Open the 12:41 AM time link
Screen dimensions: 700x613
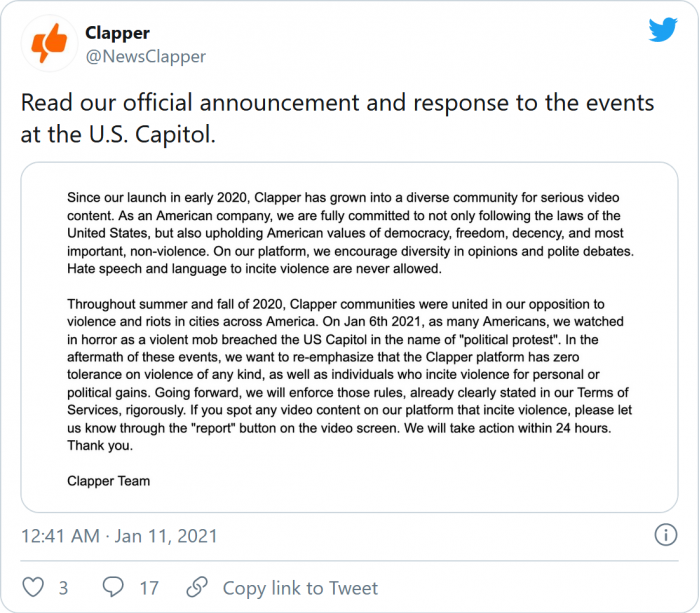[59, 537]
